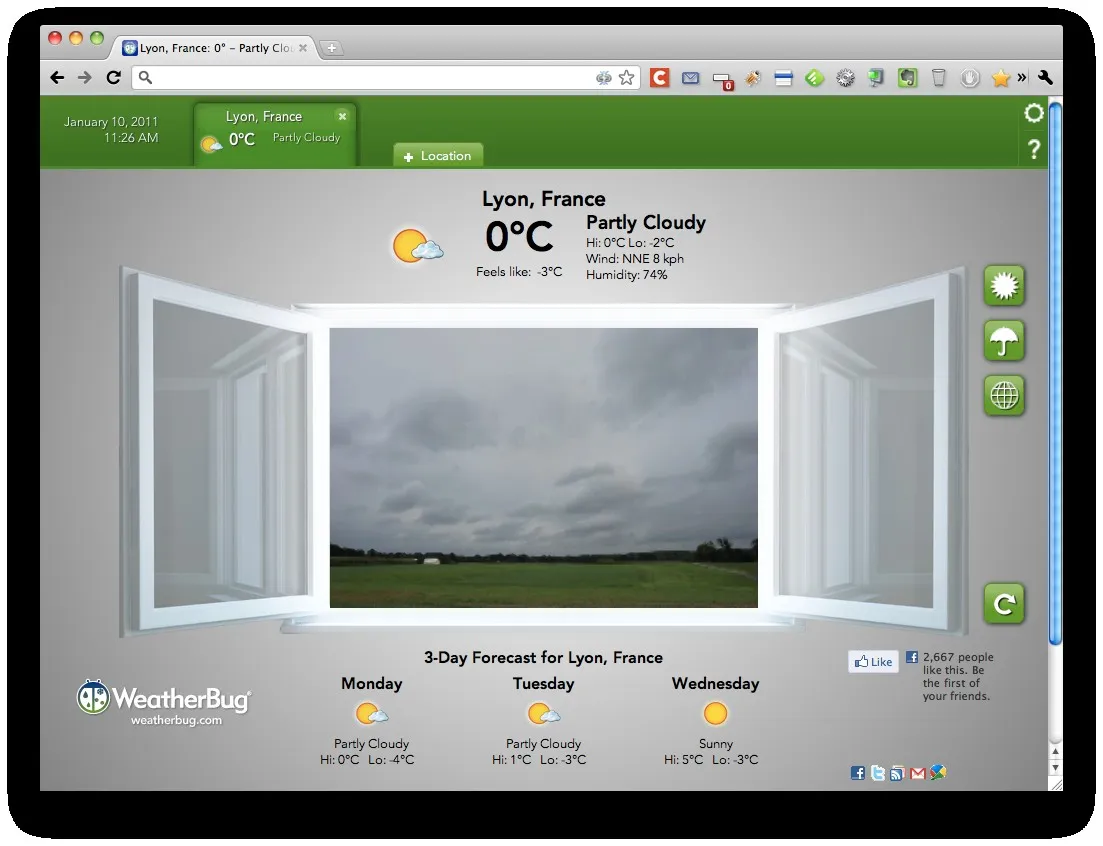Screen dimensions: 1103x846
Task: Share via the Google Buzz icon
Action: coord(938,772)
